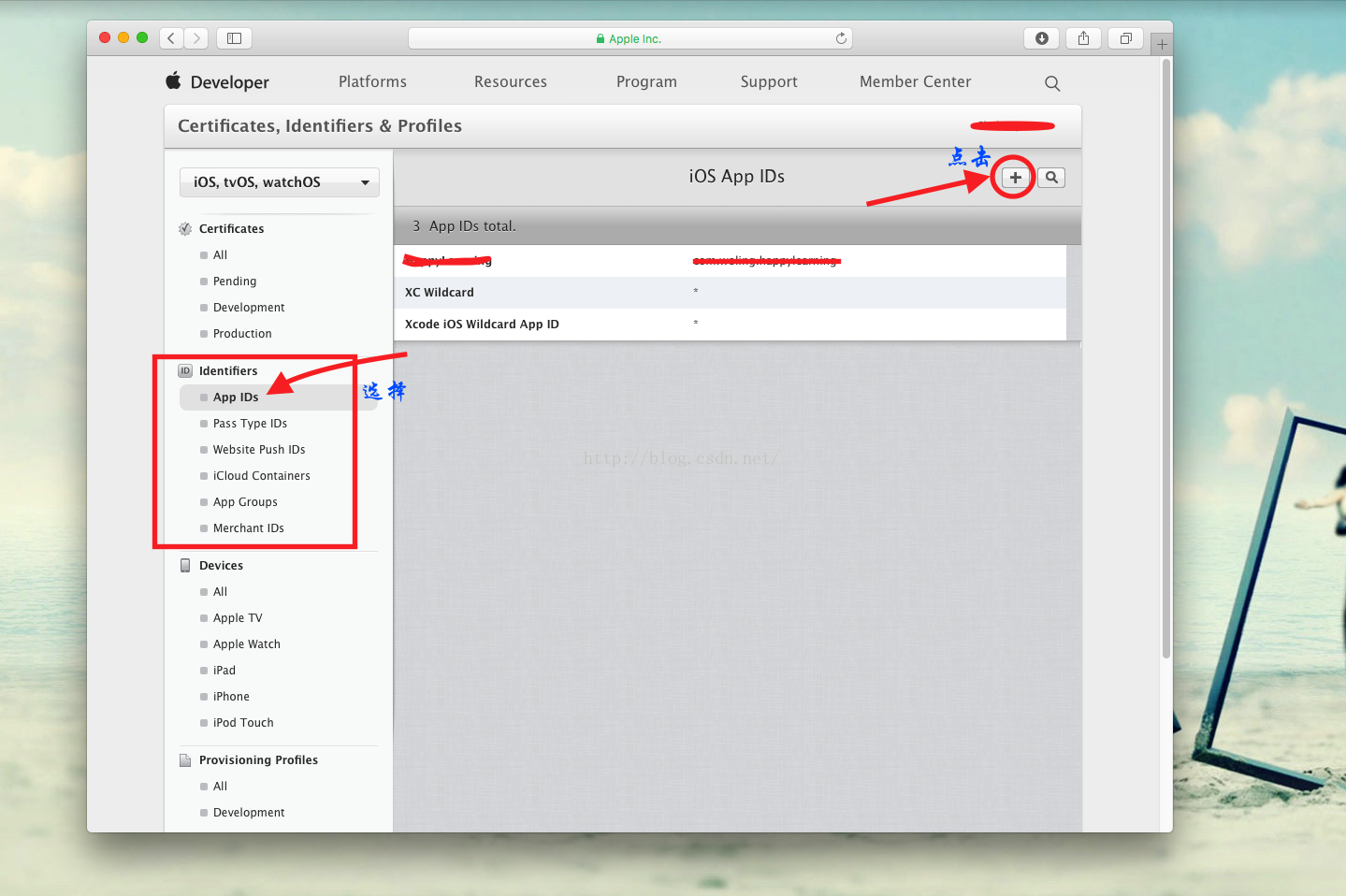The image size is (1346, 896).
Task: Select Pass Type IDs
Action: click(x=250, y=424)
